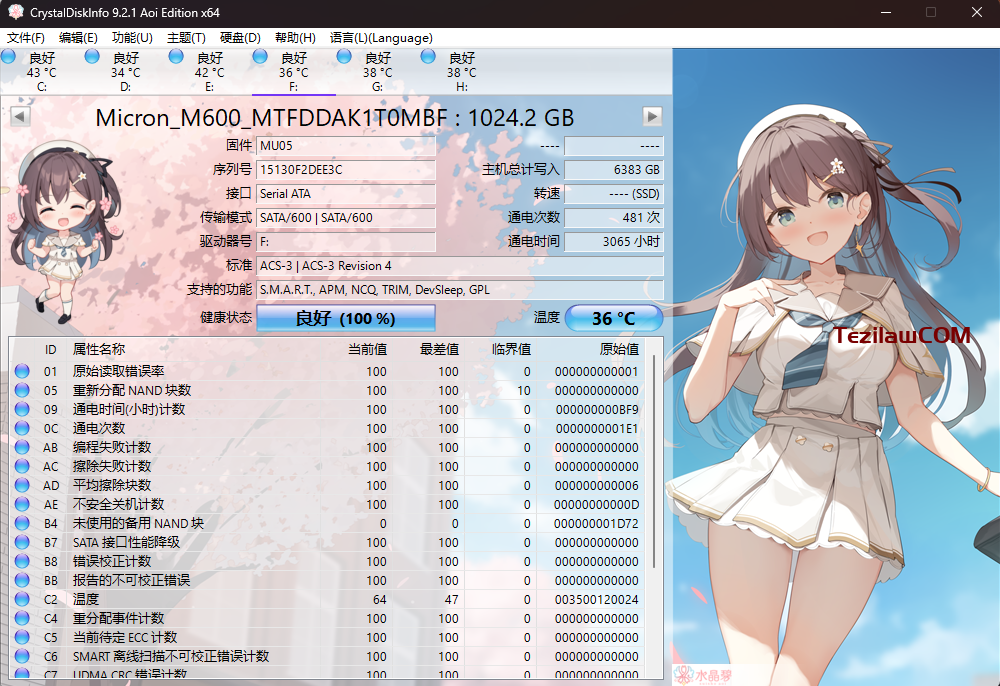
Task: Click the chibi character image
Action: pyautogui.click(x=67, y=230)
